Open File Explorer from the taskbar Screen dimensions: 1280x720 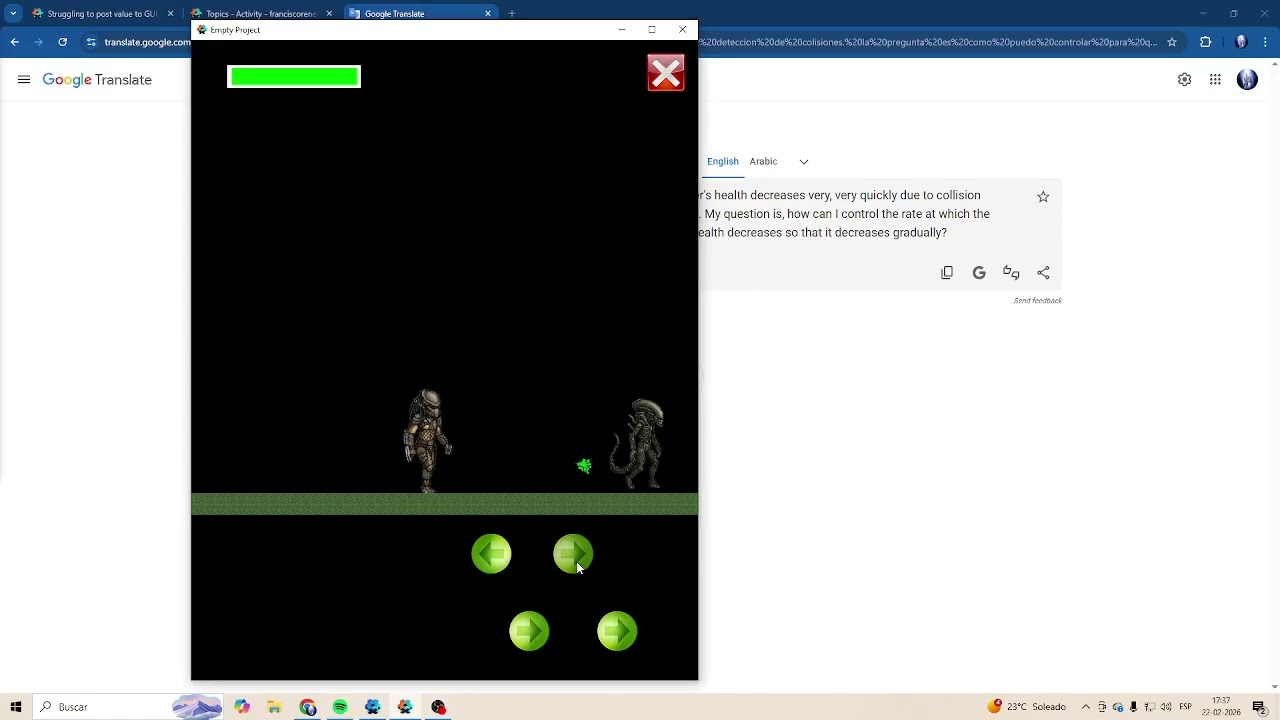pyautogui.click(x=274, y=707)
